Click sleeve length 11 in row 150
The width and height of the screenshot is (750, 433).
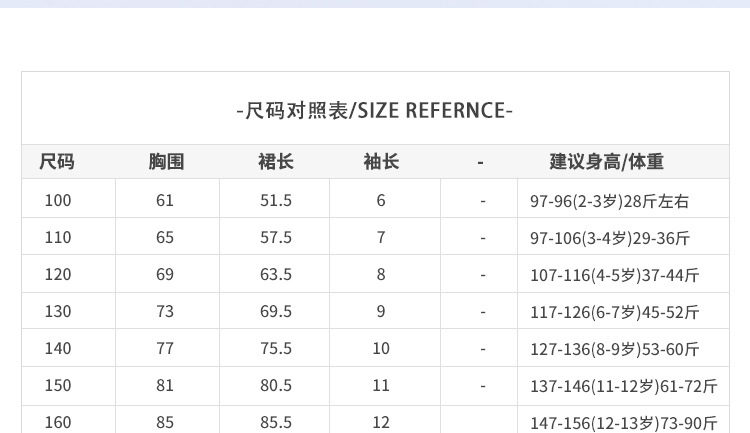click(x=381, y=385)
